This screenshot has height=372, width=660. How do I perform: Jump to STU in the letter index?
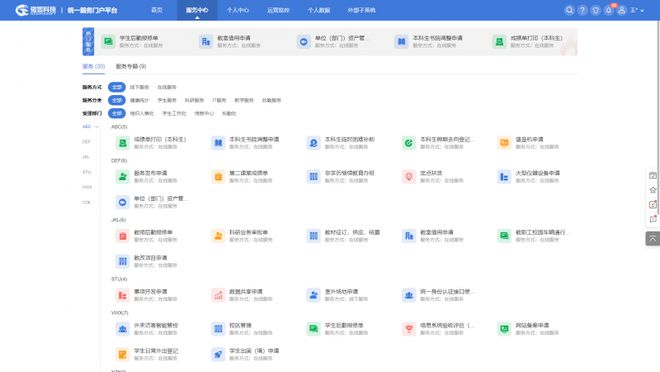click(86, 172)
